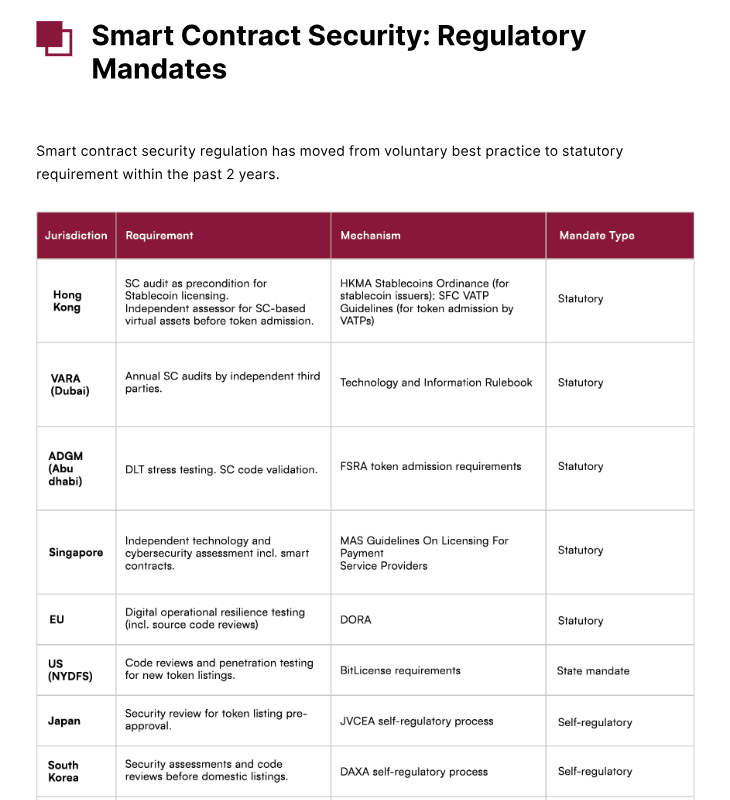The height and width of the screenshot is (800, 730).
Task: Click the VARA (Dubai) row label
Action: pos(70,384)
